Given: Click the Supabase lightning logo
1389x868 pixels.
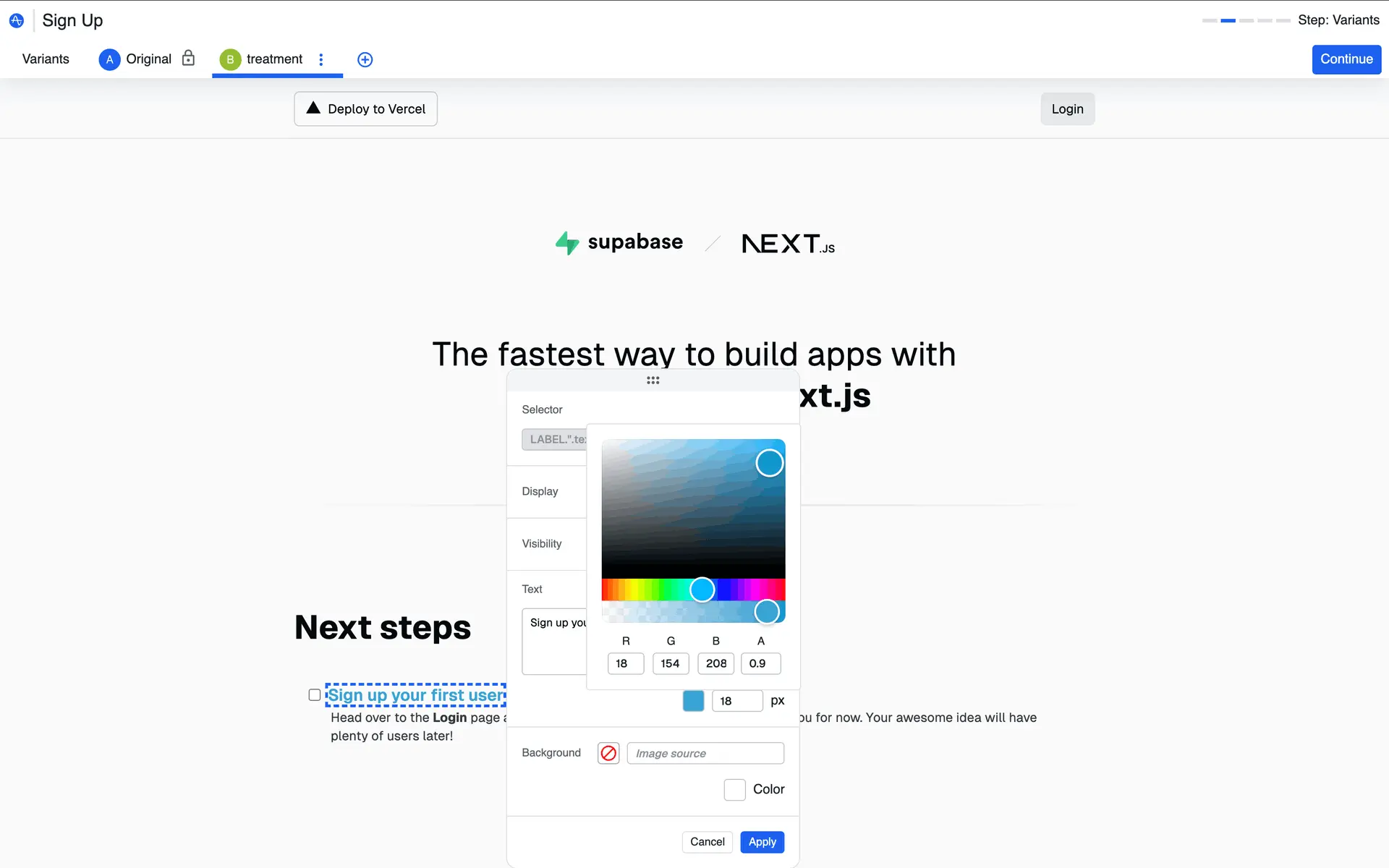Looking at the screenshot, I should (567, 243).
